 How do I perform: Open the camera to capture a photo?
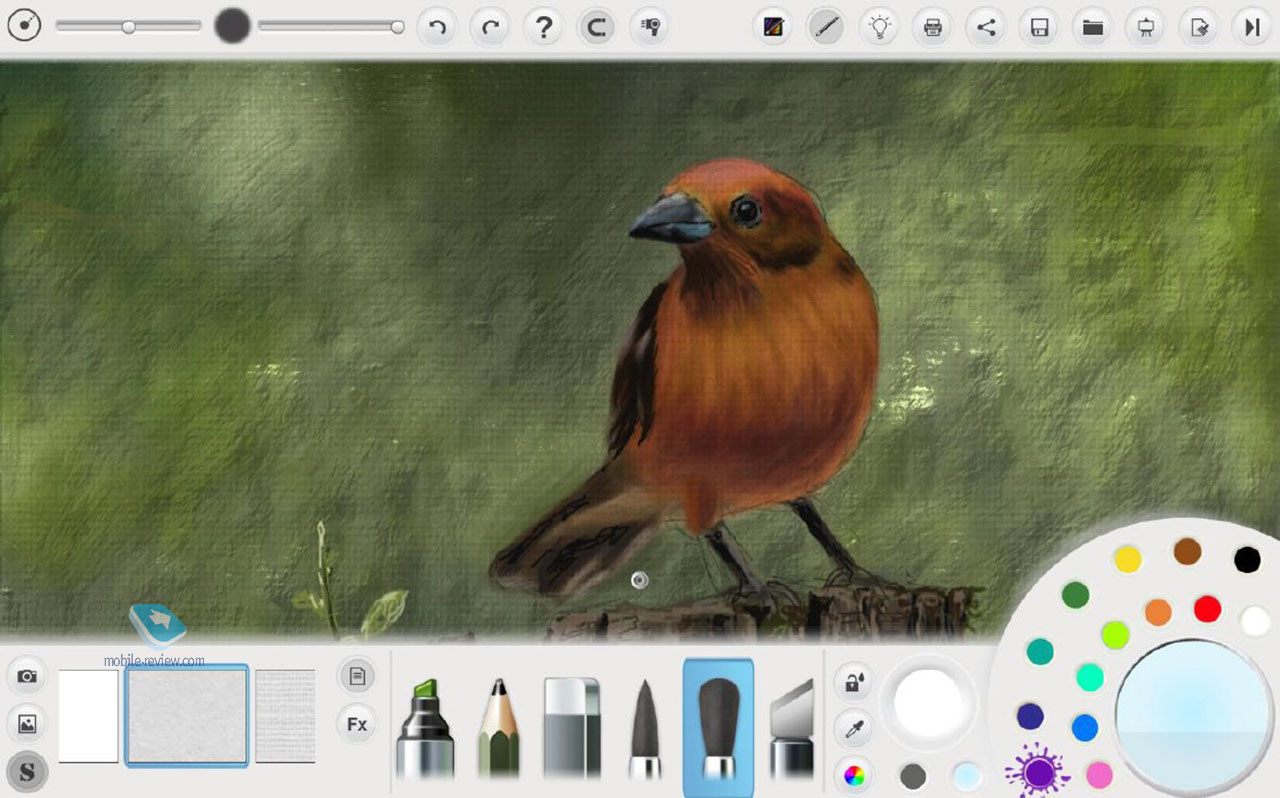[x=27, y=676]
